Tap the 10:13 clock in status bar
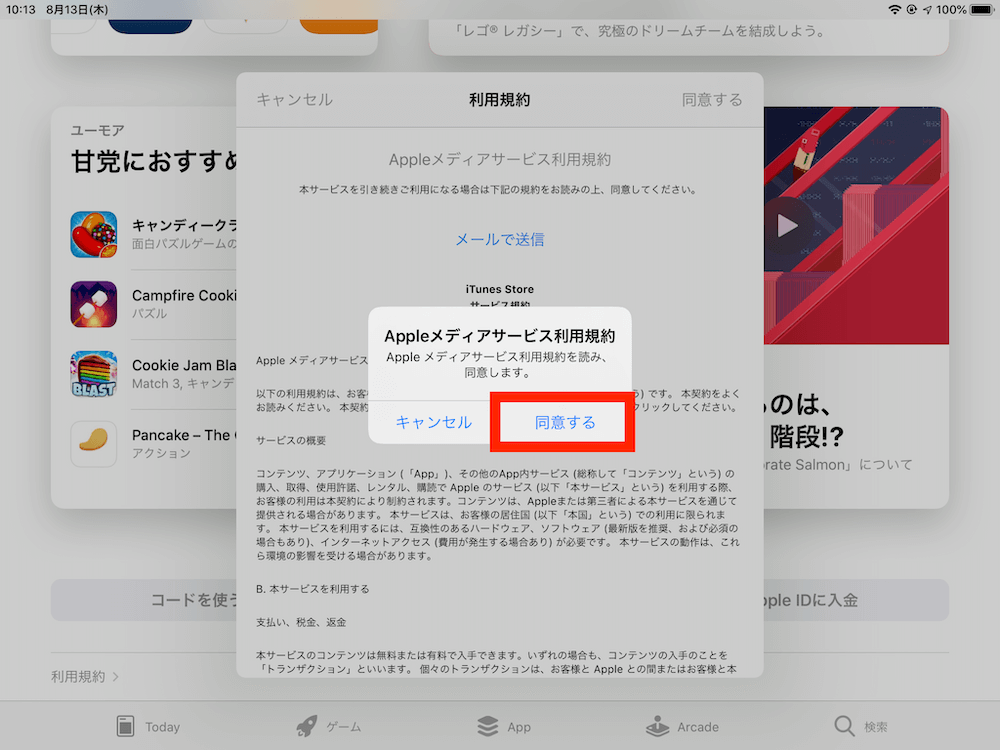The height and width of the screenshot is (750, 1000). coord(20,10)
